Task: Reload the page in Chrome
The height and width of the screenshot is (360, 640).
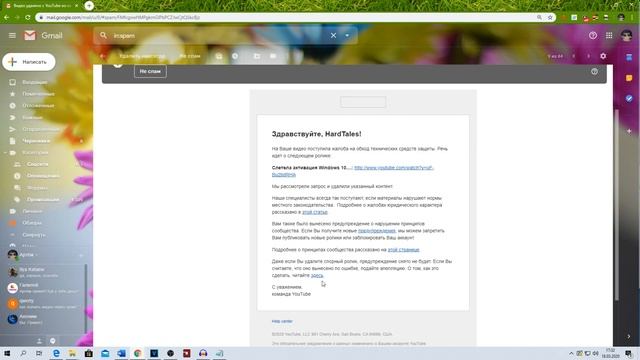Action: tap(28, 18)
